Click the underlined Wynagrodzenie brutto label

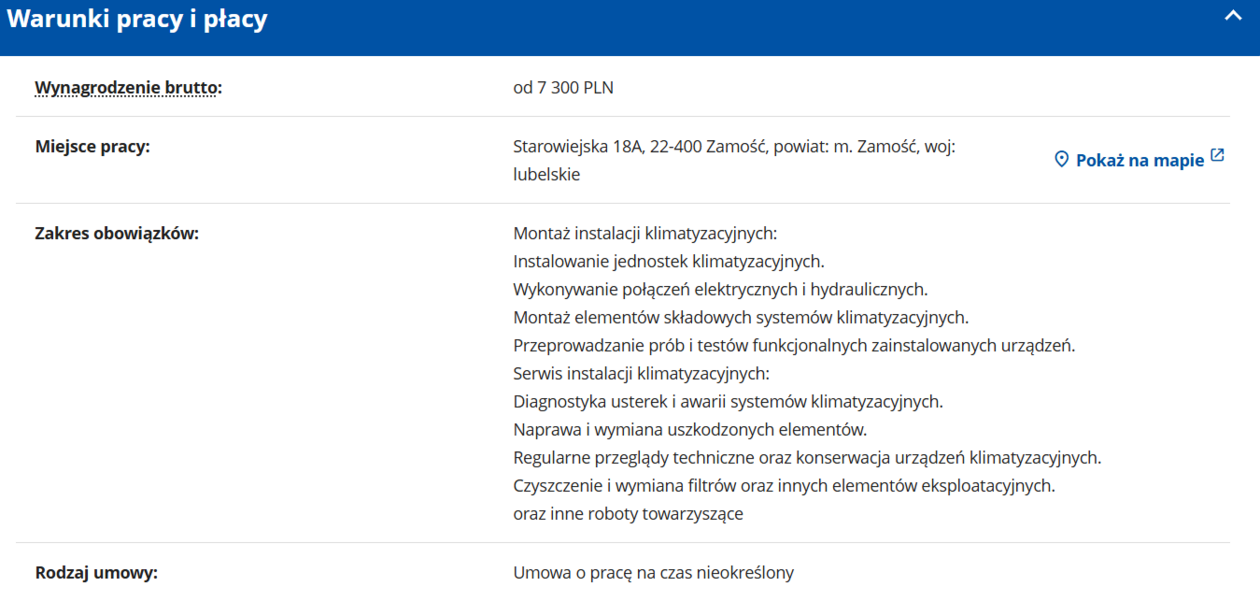click(128, 88)
